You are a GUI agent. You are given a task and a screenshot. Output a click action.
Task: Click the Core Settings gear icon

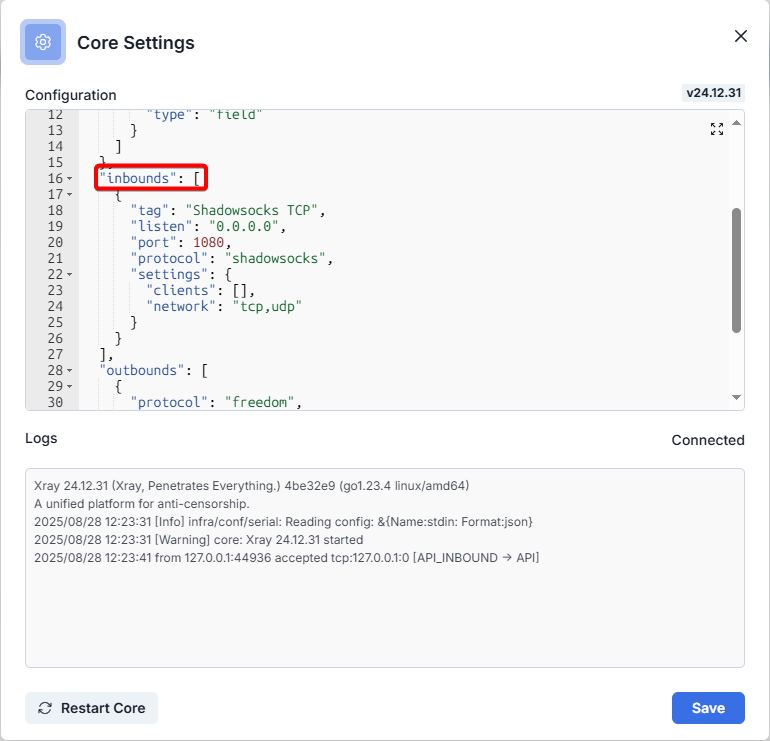(x=43, y=42)
